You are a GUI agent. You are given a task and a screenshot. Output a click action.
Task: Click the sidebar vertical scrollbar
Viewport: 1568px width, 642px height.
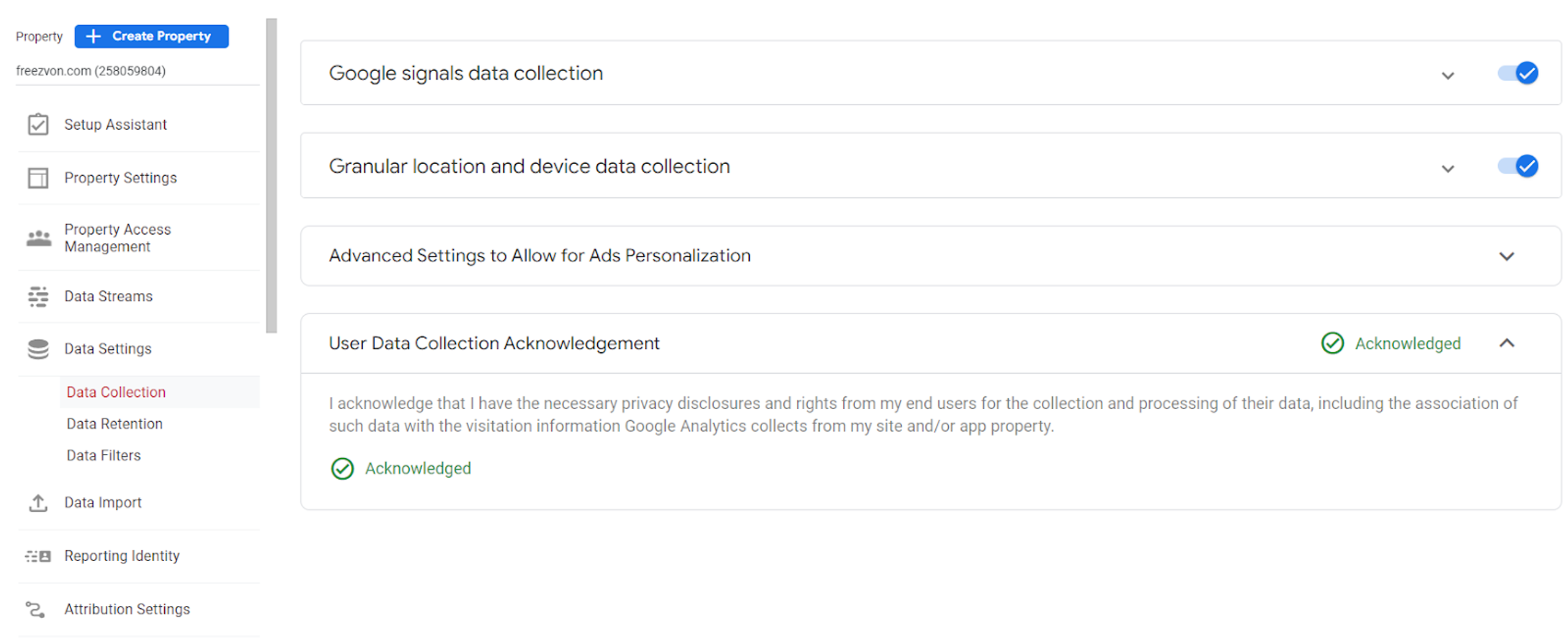pos(271,175)
